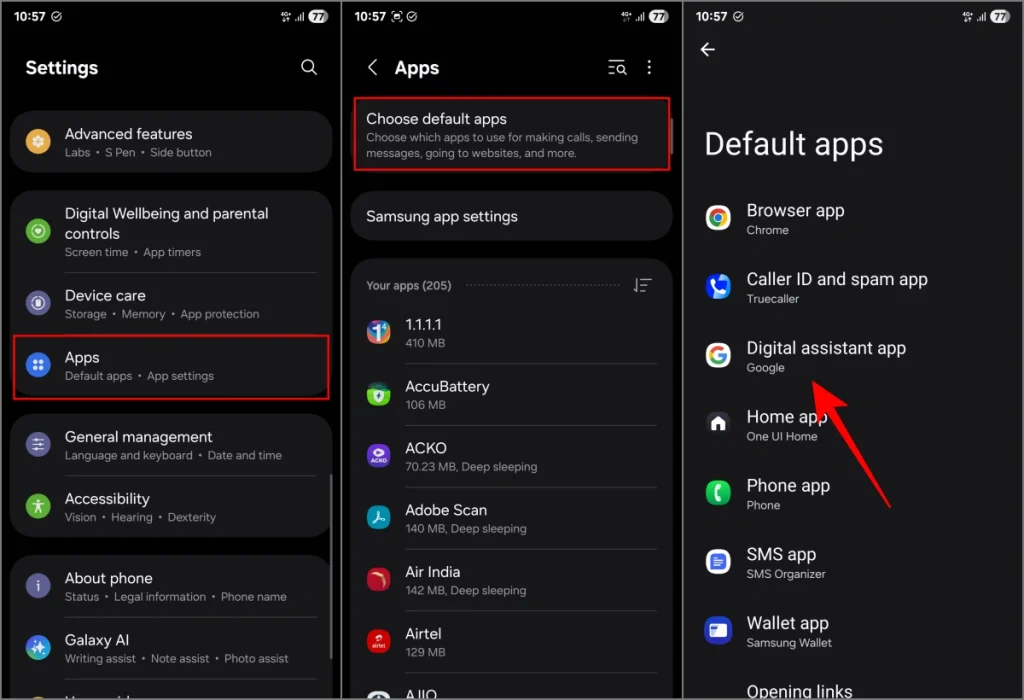1024x700 pixels.
Task: Click the Settings screen scrollbar
Action: click(331, 565)
